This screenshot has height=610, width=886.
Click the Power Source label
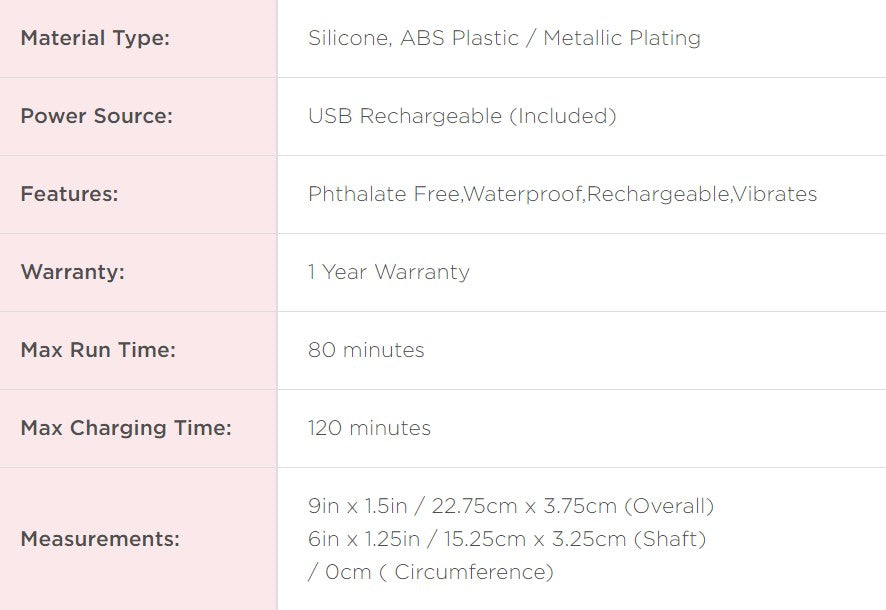pos(97,116)
